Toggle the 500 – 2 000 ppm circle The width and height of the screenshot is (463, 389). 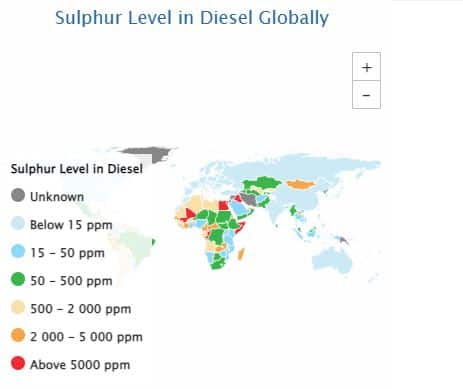[18, 307]
